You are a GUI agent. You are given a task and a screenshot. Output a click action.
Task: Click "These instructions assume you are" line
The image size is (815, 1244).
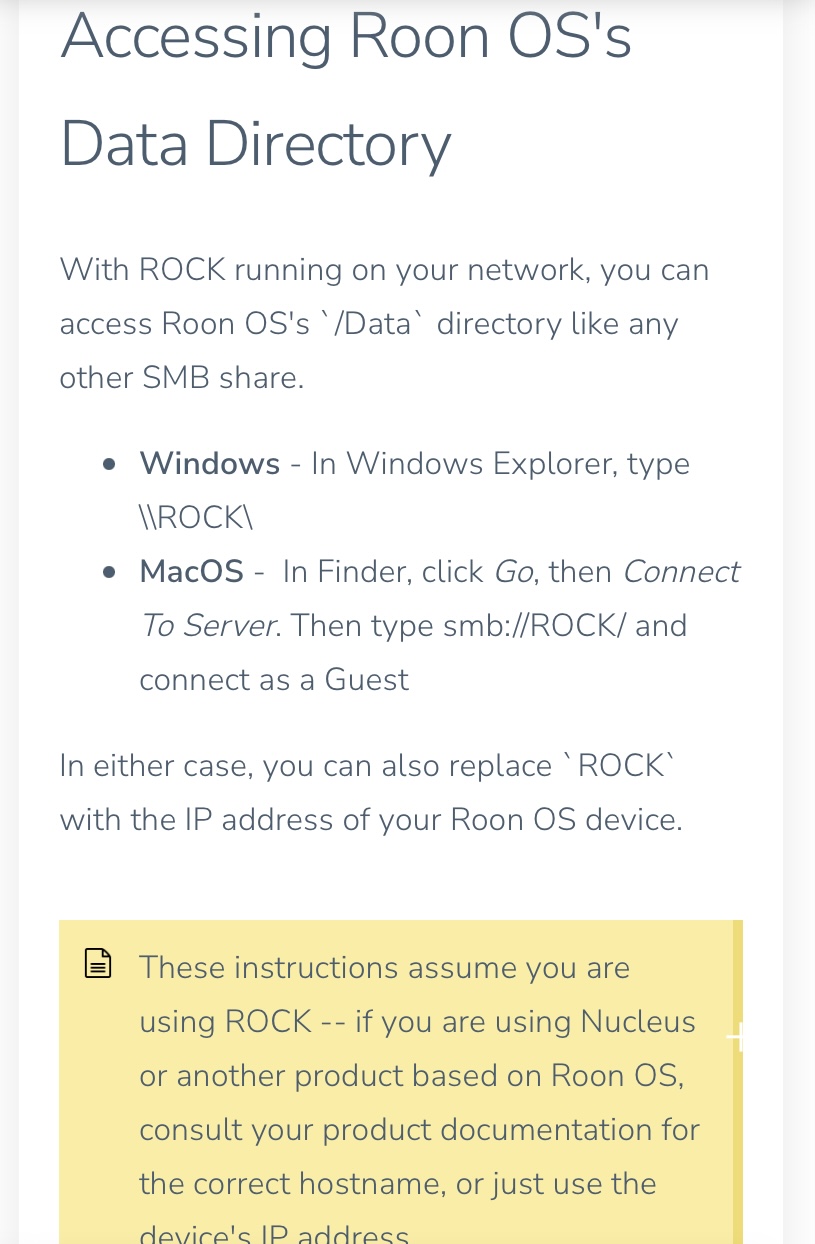[x=385, y=968]
